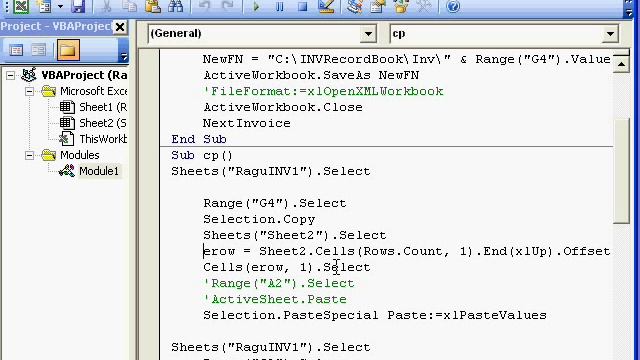Toggle Design Mode icon

coord(326,7)
